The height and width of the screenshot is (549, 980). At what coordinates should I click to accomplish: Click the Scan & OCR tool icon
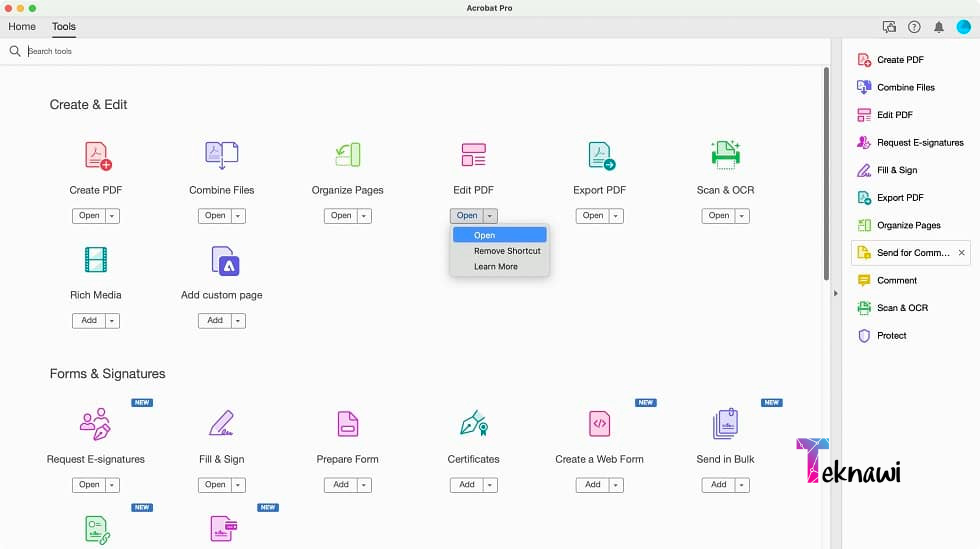[x=725, y=155]
